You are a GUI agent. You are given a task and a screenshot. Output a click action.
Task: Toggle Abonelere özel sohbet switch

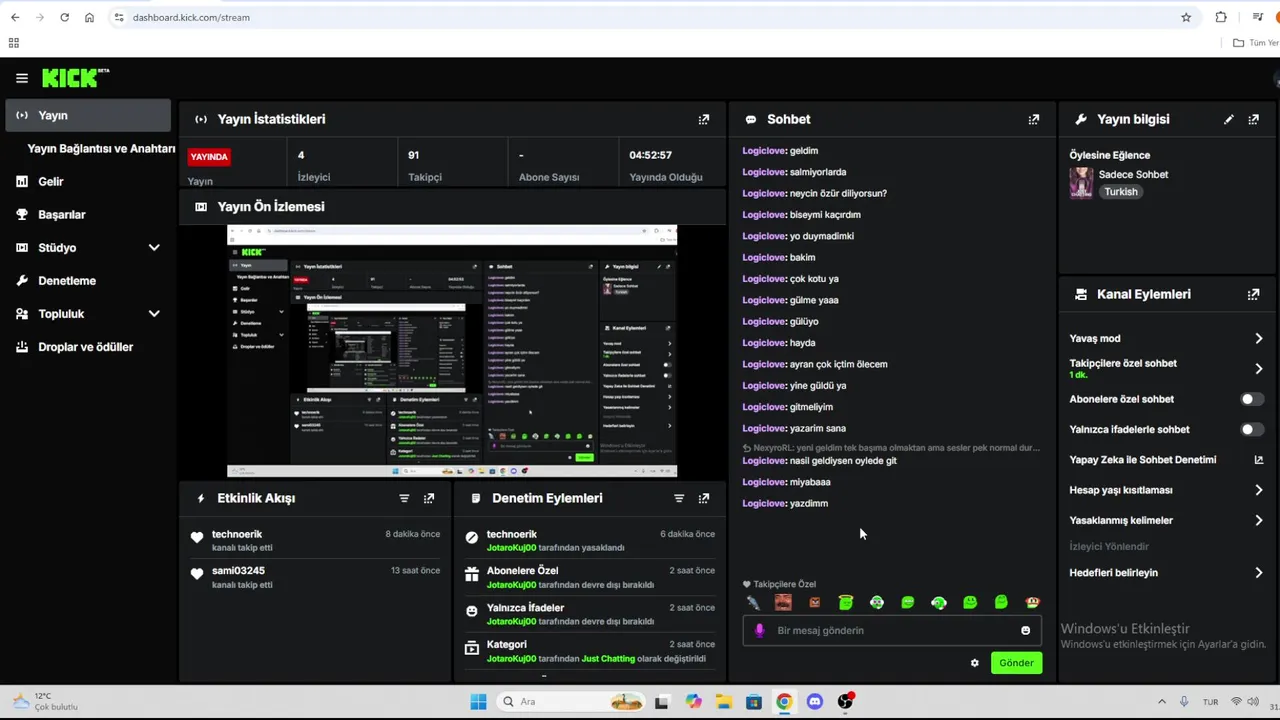pos(1252,399)
